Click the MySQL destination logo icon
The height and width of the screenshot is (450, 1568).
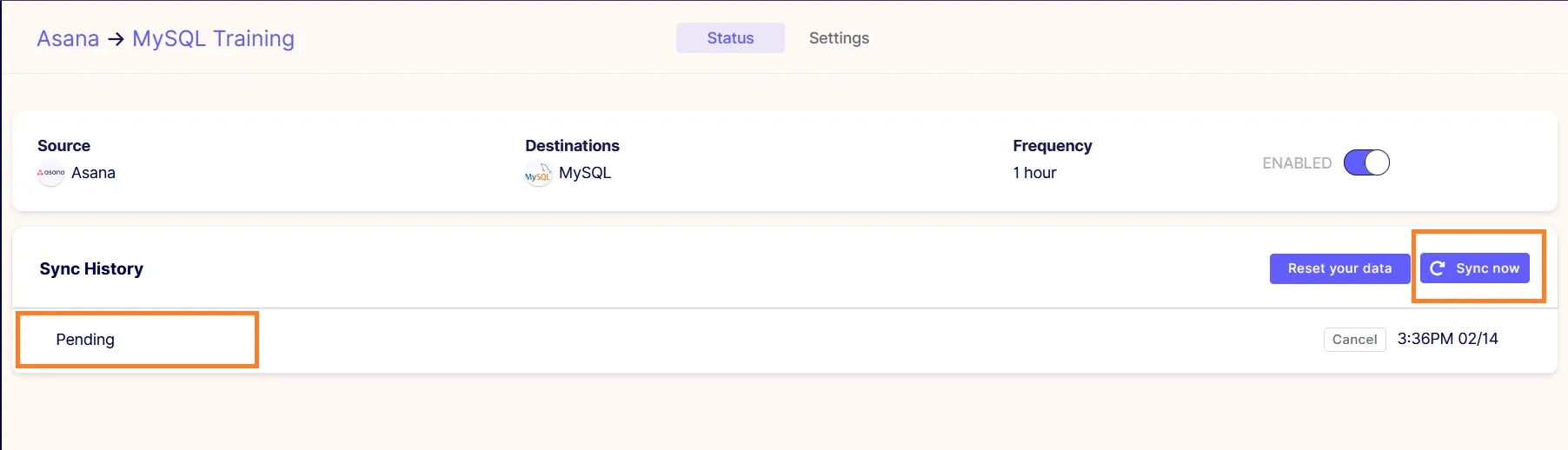point(539,175)
